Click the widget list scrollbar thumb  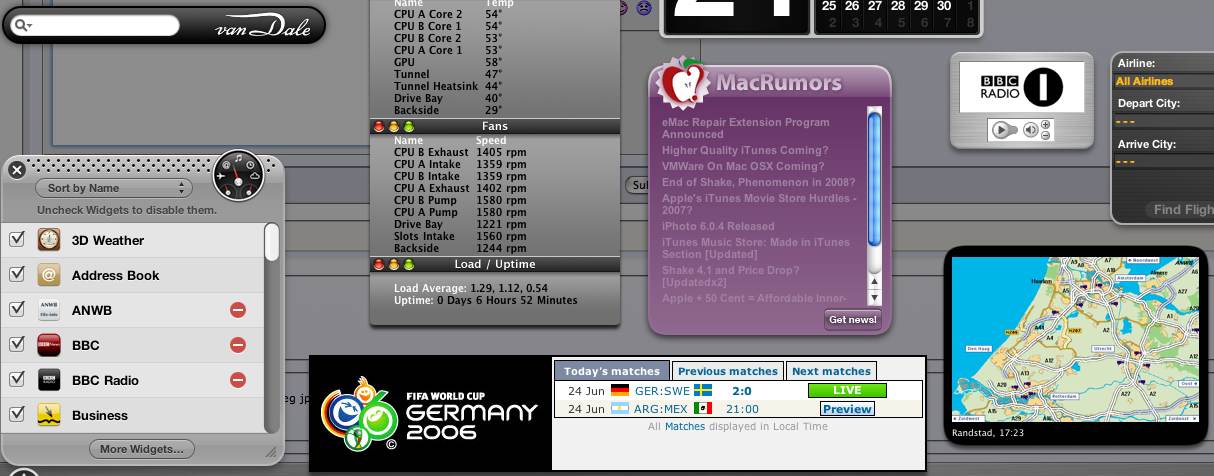(x=271, y=243)
